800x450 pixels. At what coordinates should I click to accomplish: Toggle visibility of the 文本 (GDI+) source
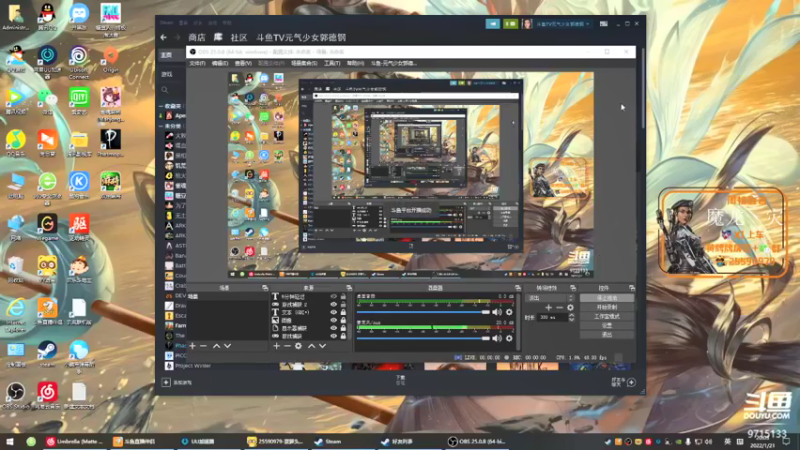[x=334, y=312]
